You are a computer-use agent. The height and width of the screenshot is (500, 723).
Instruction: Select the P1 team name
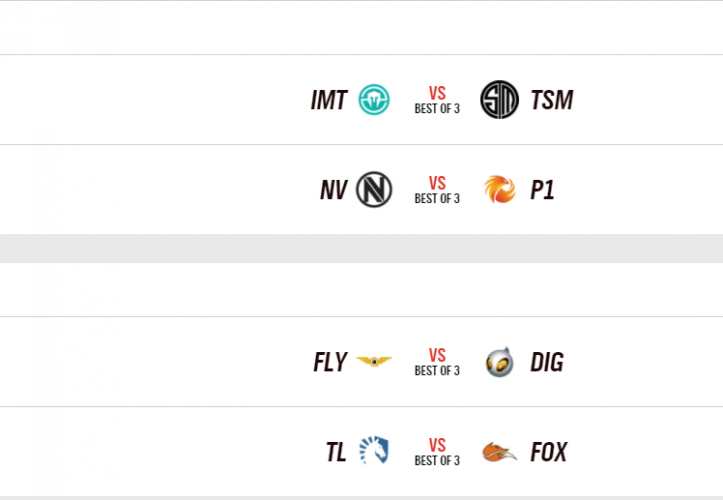[x=542, y=190]
